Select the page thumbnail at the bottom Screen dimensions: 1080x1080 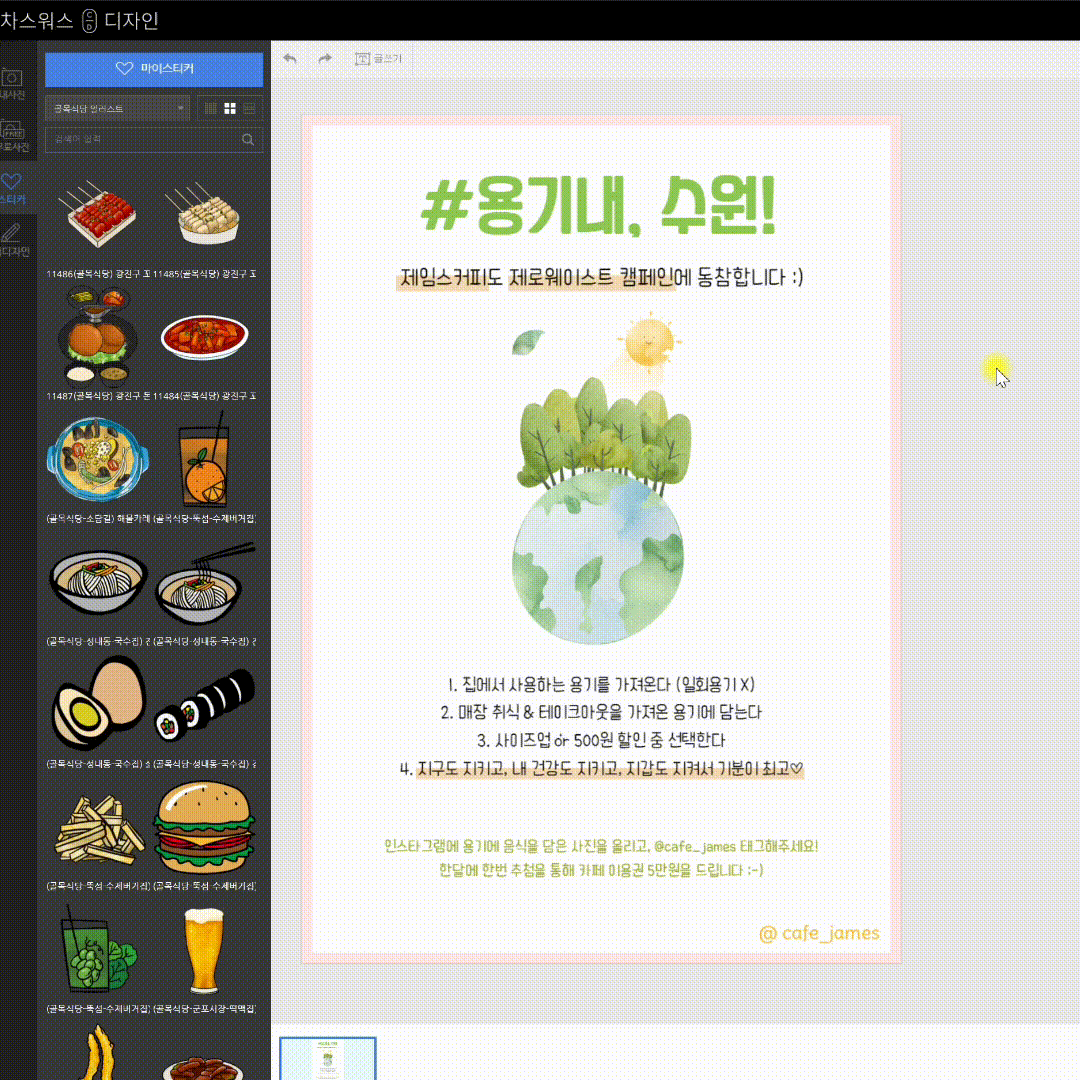328,1059
